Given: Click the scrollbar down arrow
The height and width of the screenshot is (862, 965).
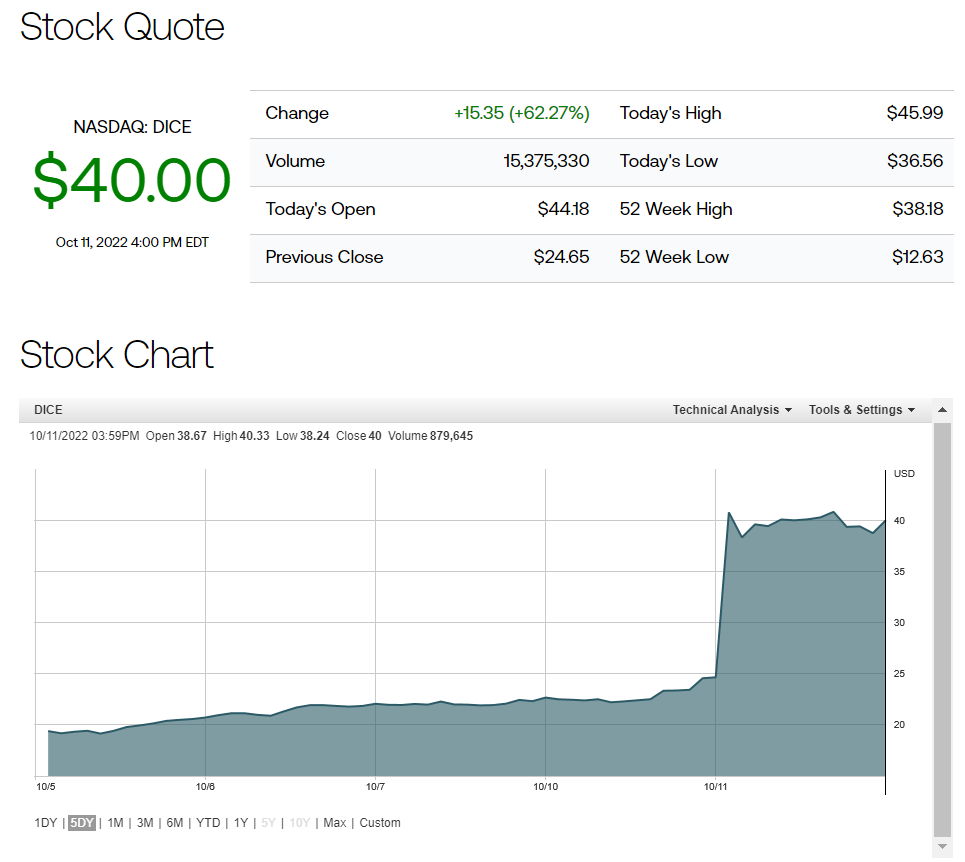Looking at the screenshot, I should point(942,847).
